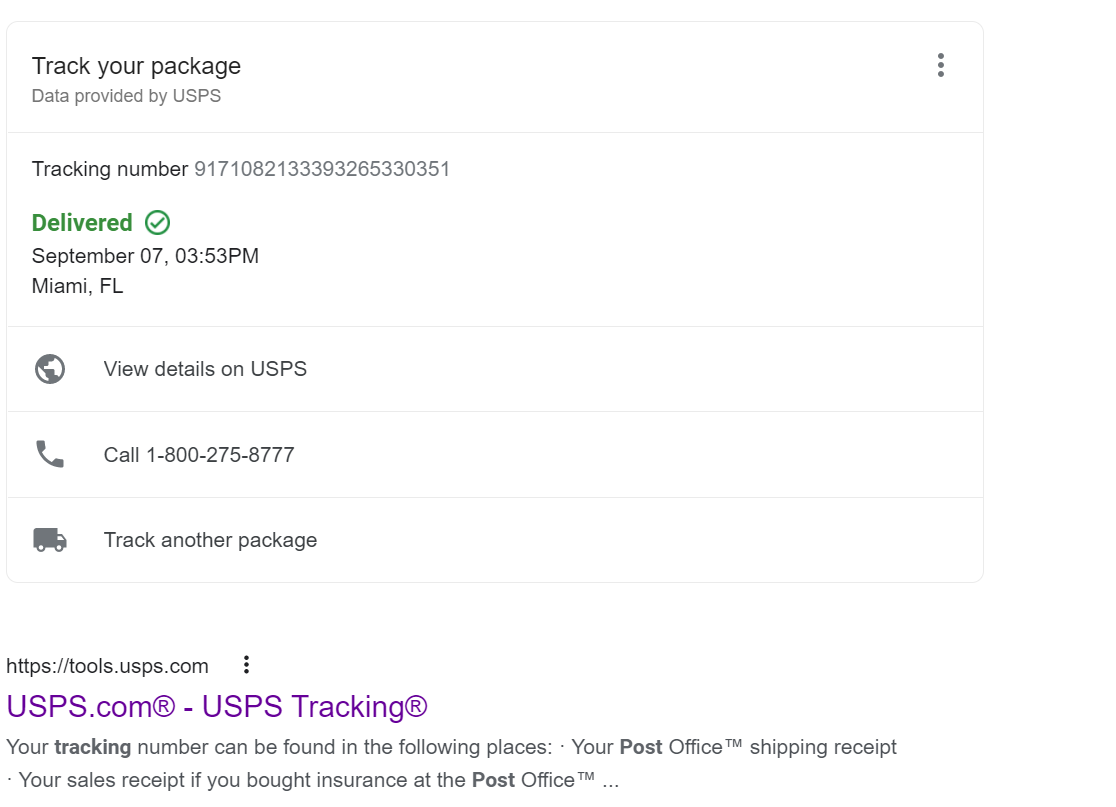Image resolution: width=1116 pixels, height=807 pixels.
Task: Click the green Delivered status text
Action: coord(82,223)
